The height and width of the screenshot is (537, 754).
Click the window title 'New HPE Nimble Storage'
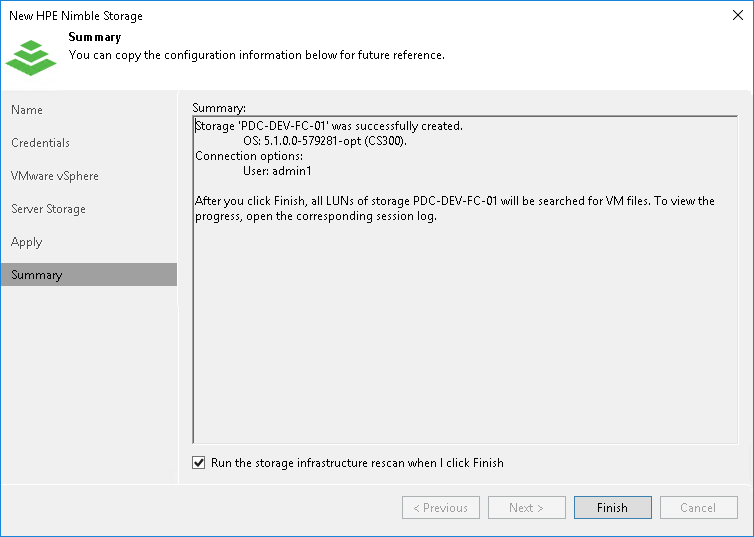76,16
